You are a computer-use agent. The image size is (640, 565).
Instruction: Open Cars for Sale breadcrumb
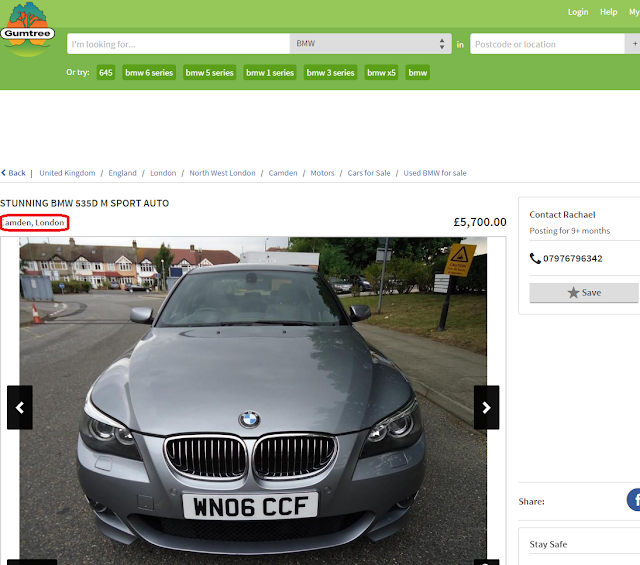tap(369, 173)
